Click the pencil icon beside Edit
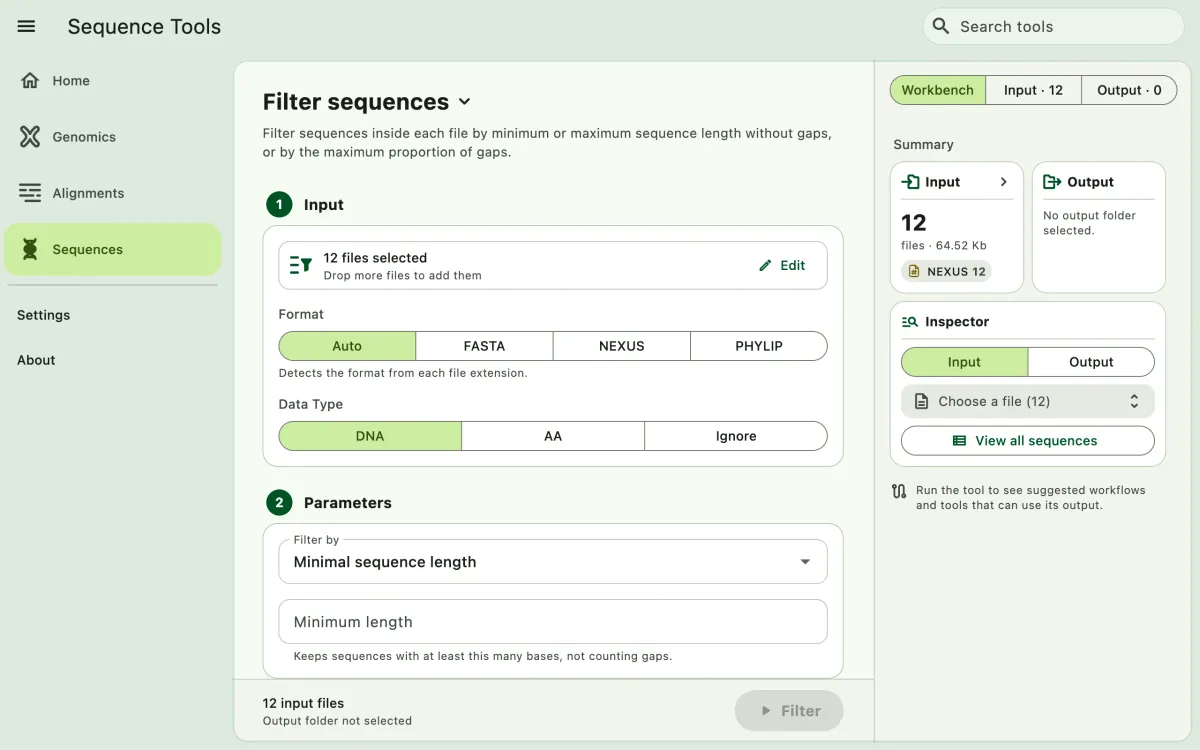1200x750 pixels. (x=765, y=265)
